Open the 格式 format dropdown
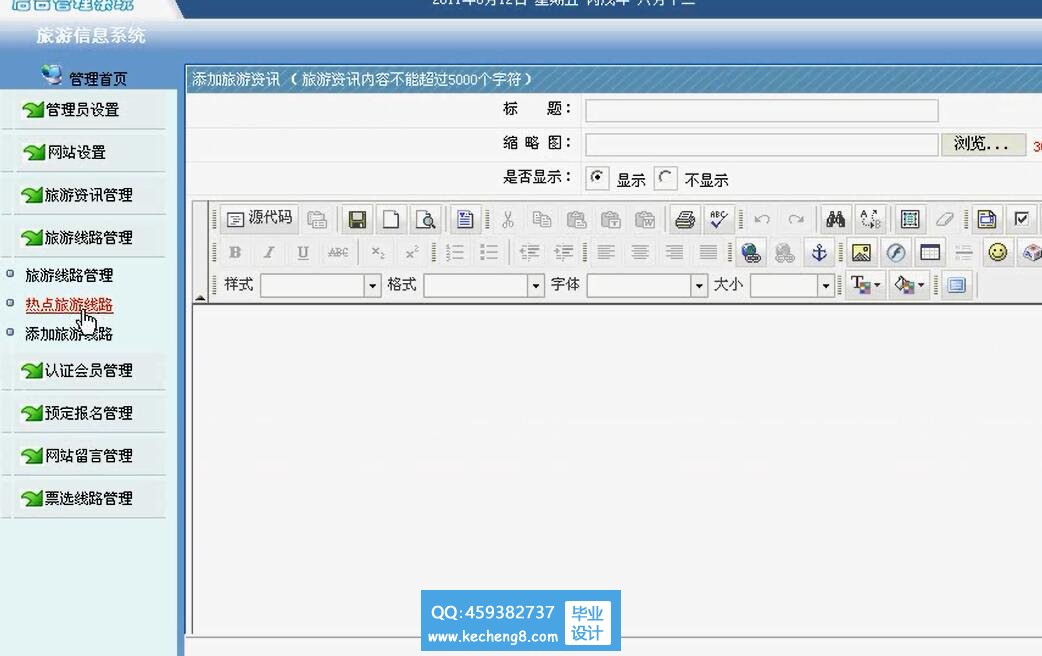 [x=484, y=286]
